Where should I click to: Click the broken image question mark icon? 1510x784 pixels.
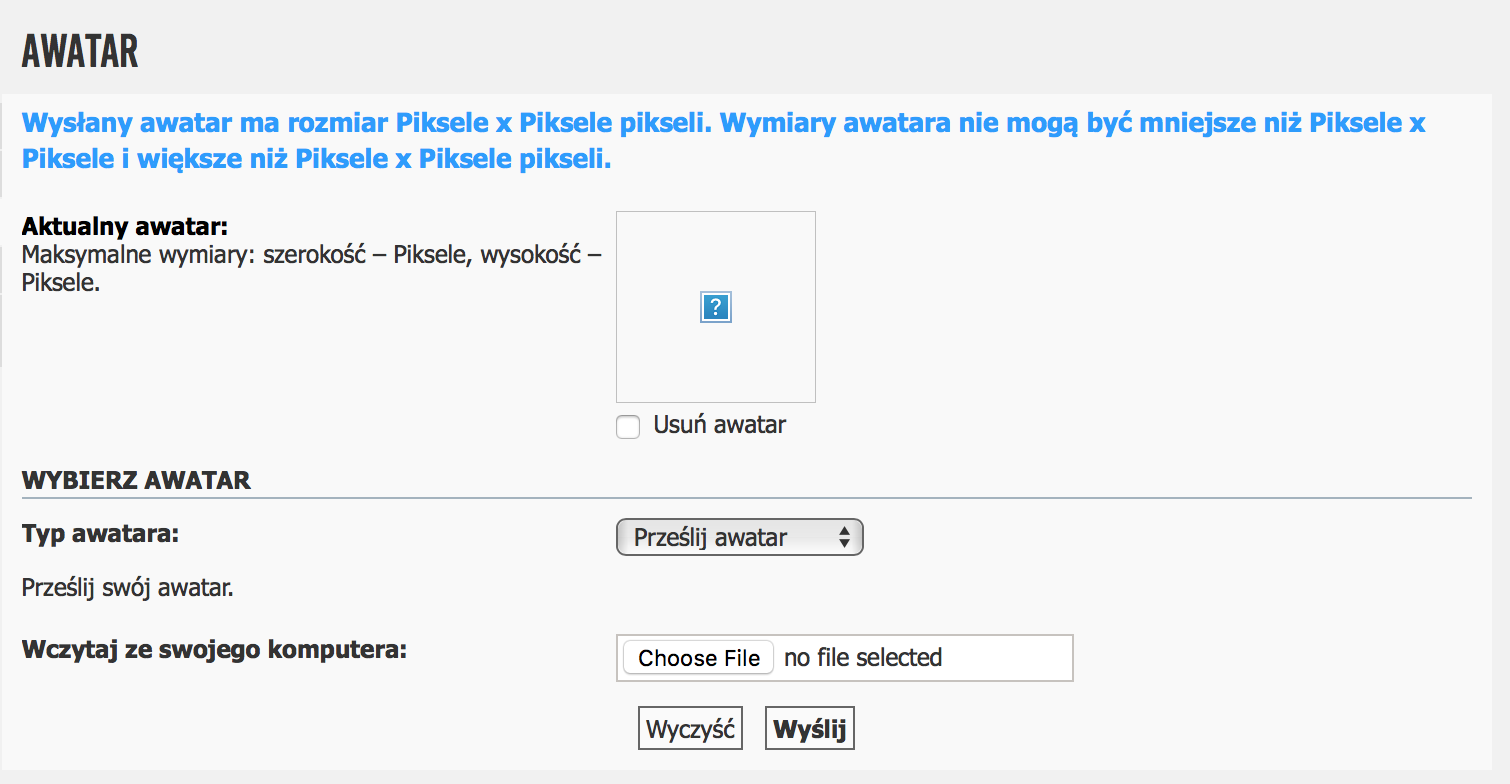(x=716, y=307)
